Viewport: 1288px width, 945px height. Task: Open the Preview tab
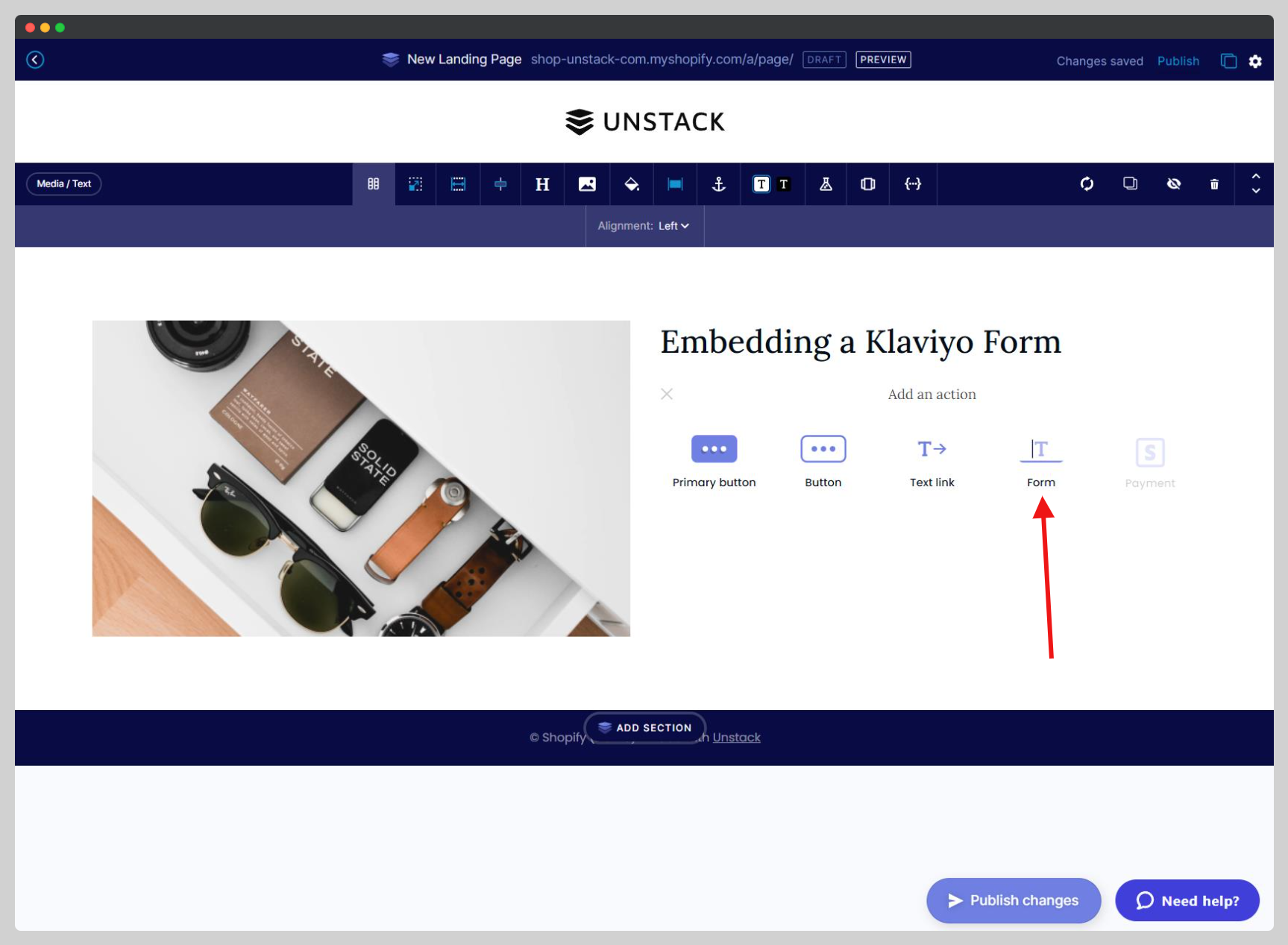[883, 60]
